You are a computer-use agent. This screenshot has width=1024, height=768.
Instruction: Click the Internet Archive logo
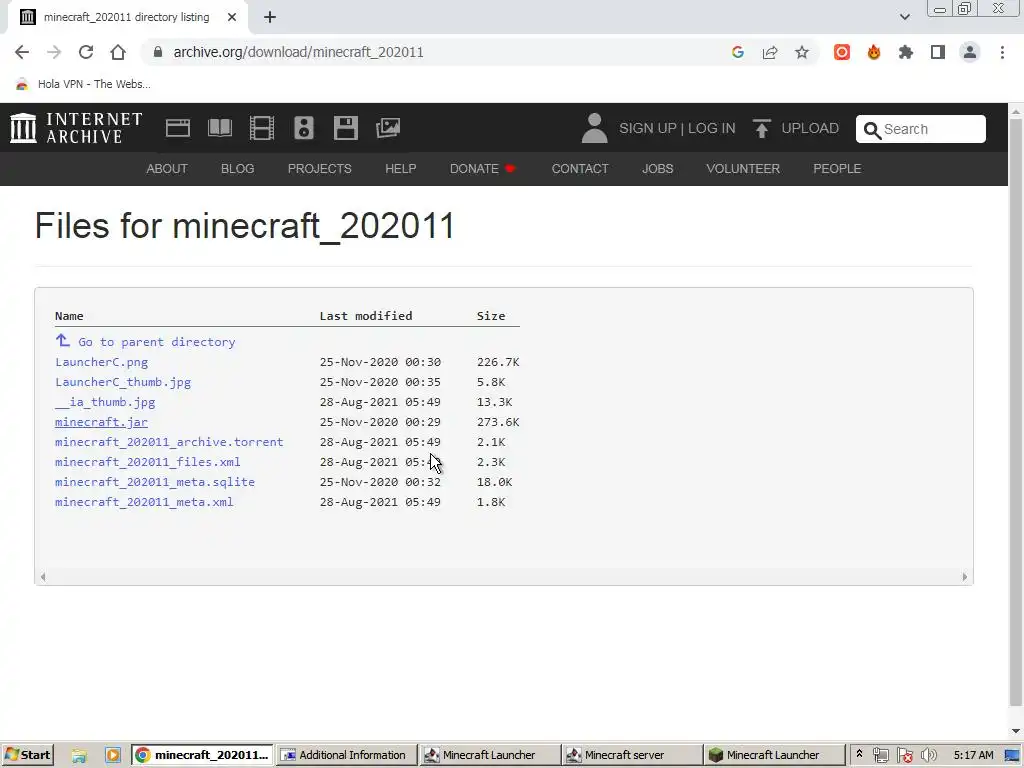(x=76, y=127)
